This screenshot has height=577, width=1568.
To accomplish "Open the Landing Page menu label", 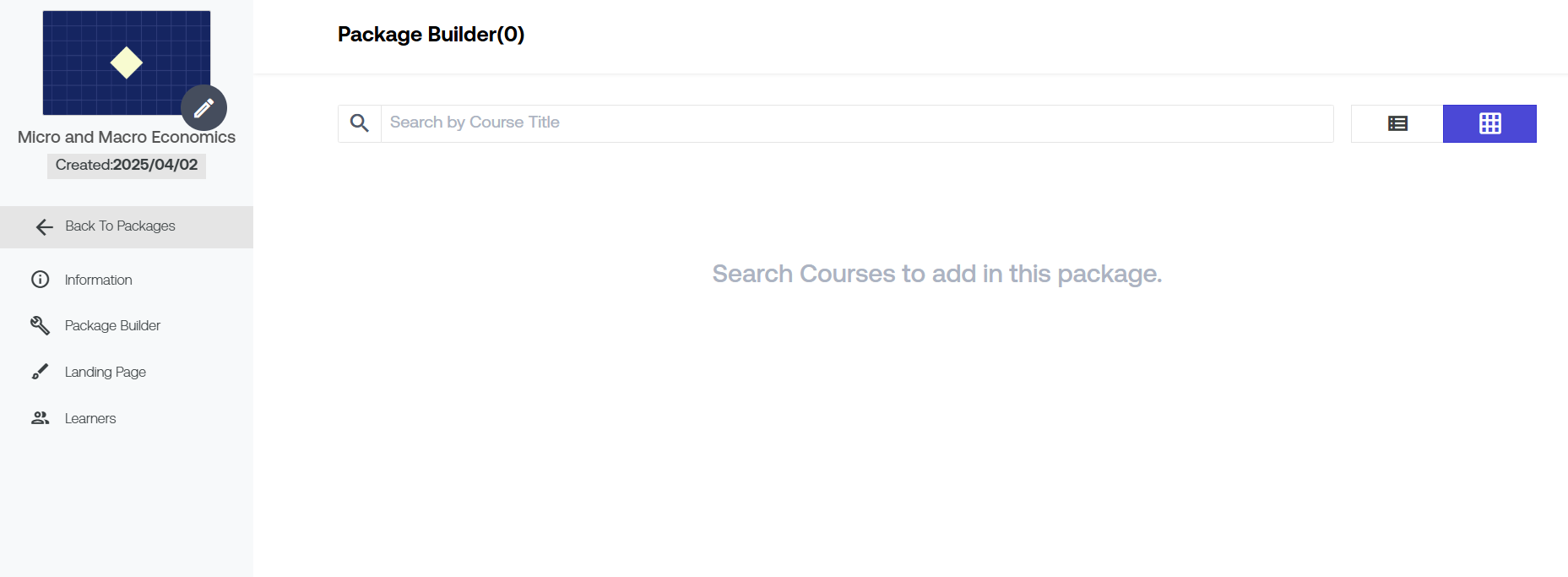I will (106, 372).
